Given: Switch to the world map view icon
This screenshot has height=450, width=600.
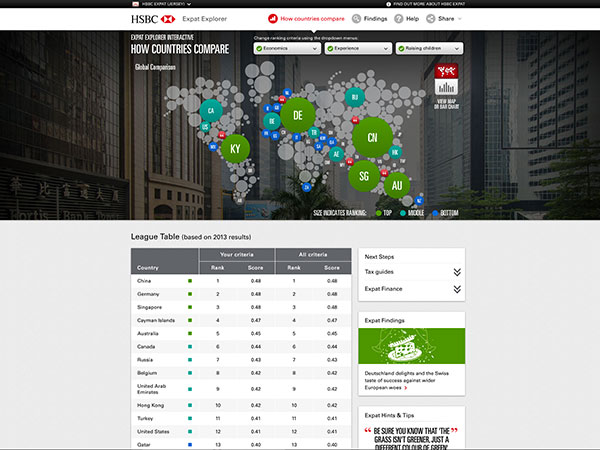Looking at the screenshot, I should (446, 72).
